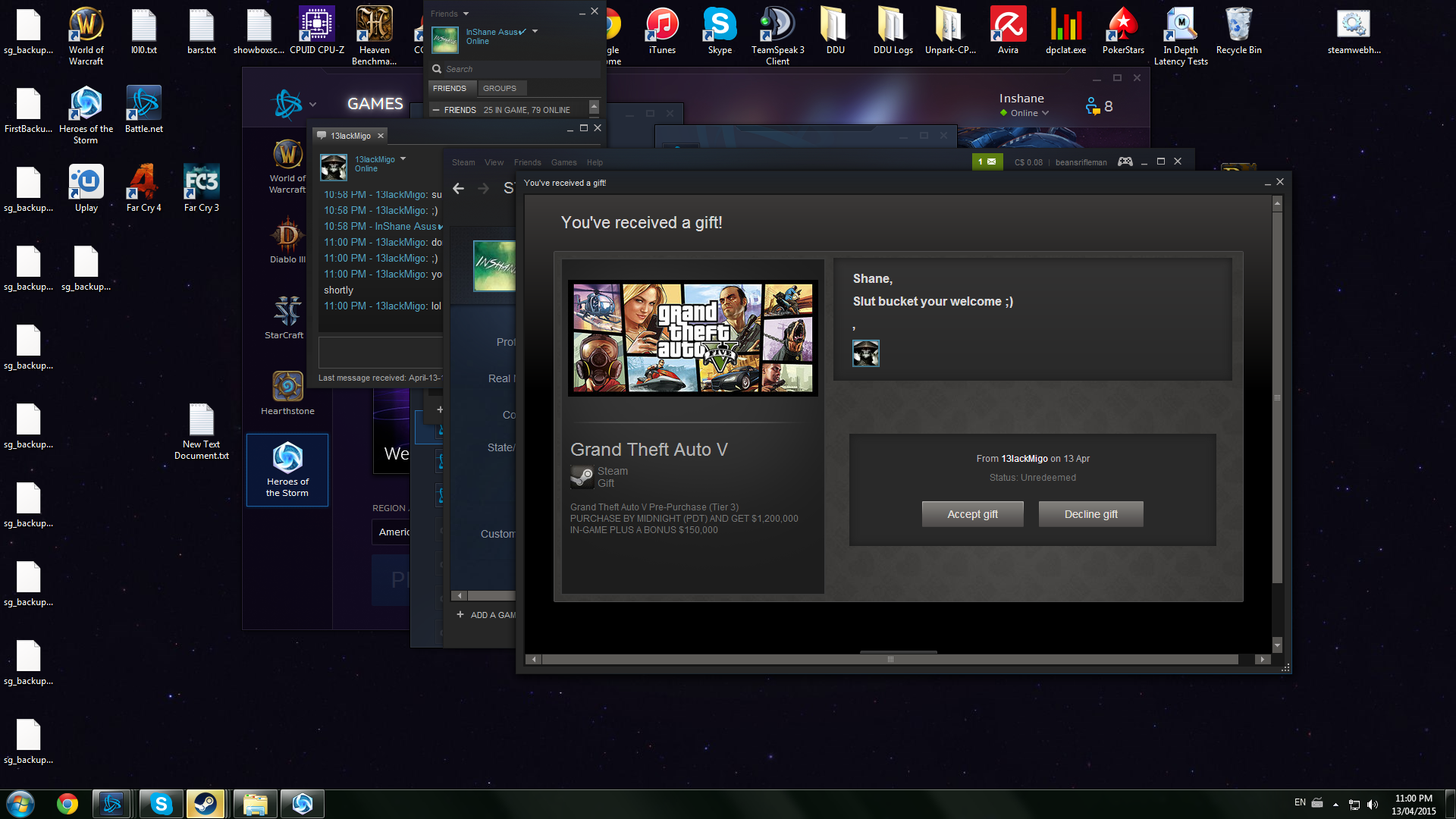1456x819 pixels.
Task: Go back with Steam's back arrow
Action: coord(458,188)
